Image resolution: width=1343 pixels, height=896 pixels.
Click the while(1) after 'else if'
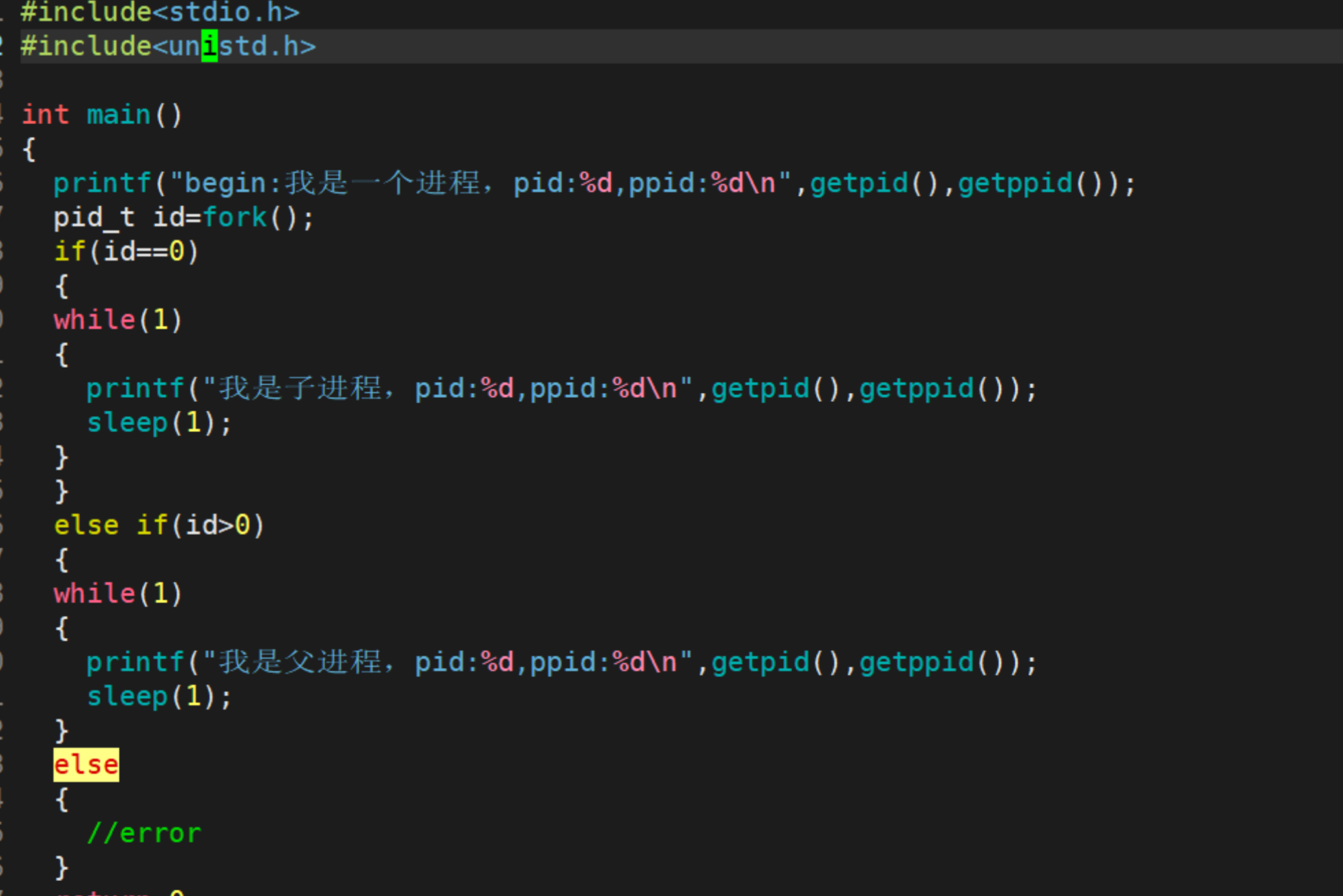(x=118, y=594)
